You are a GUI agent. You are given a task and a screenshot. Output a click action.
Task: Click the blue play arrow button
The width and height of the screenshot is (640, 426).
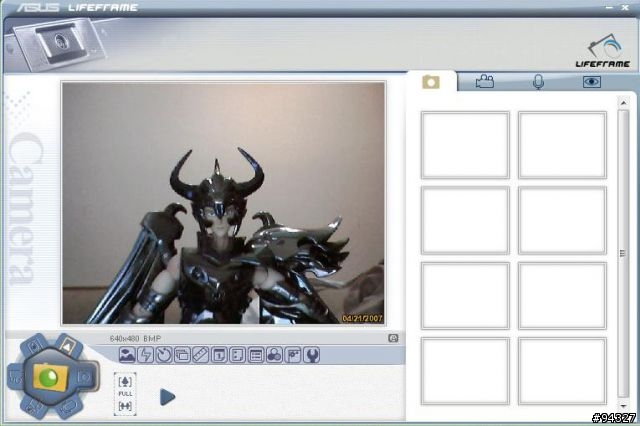[x=167, y=397]
